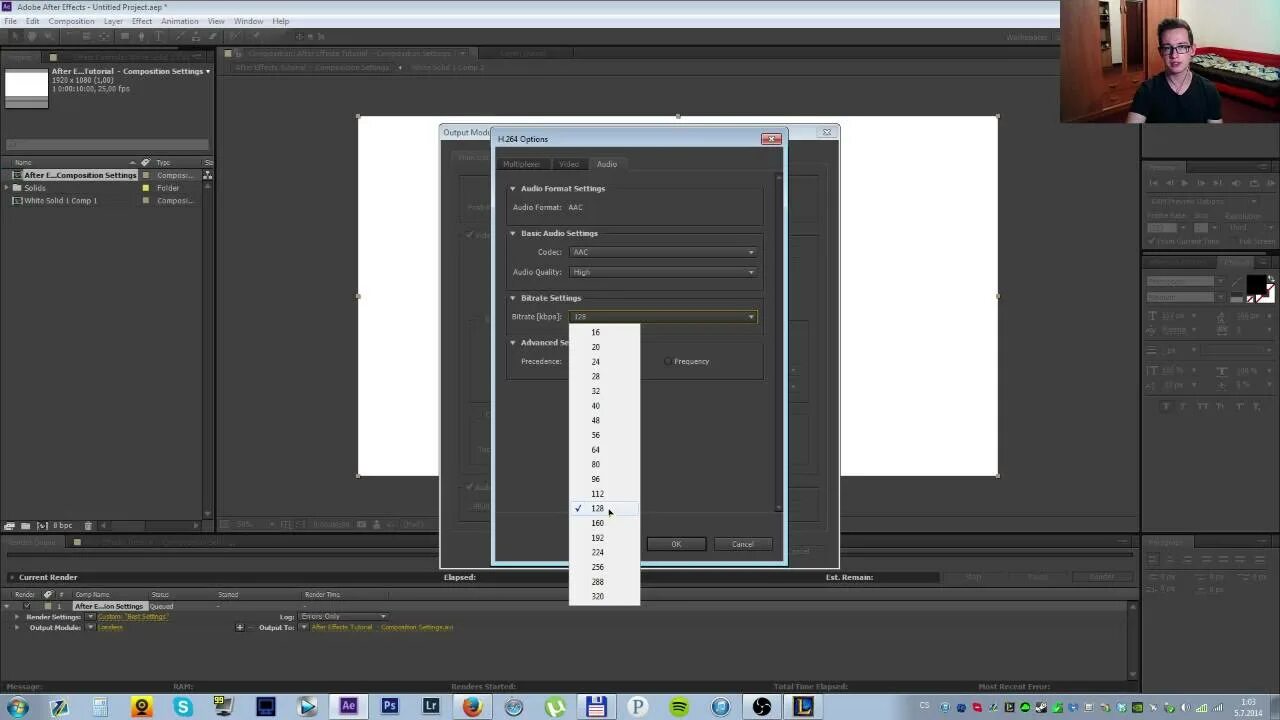Select the Audio tab

coord(607,164)
